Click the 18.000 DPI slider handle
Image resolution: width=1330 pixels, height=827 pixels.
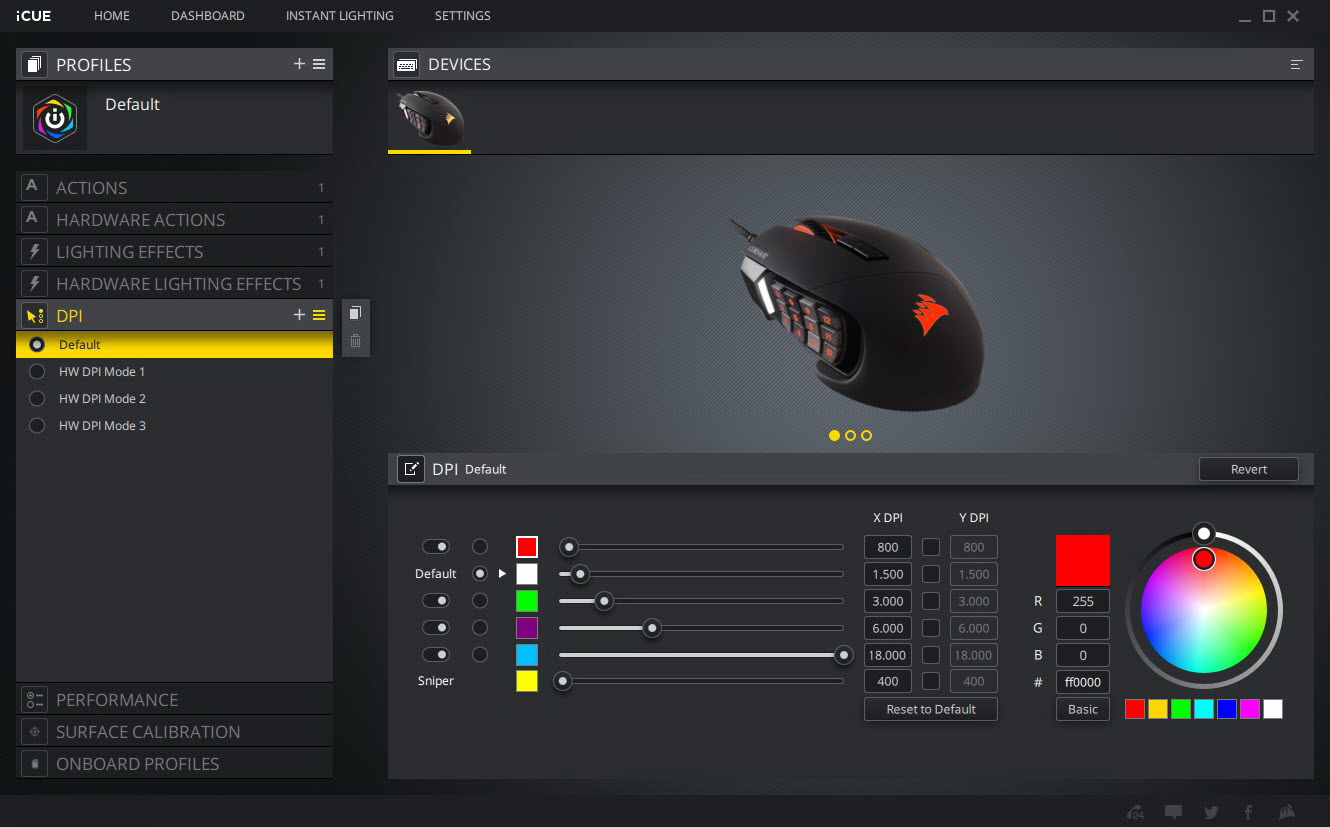[844, 655]
